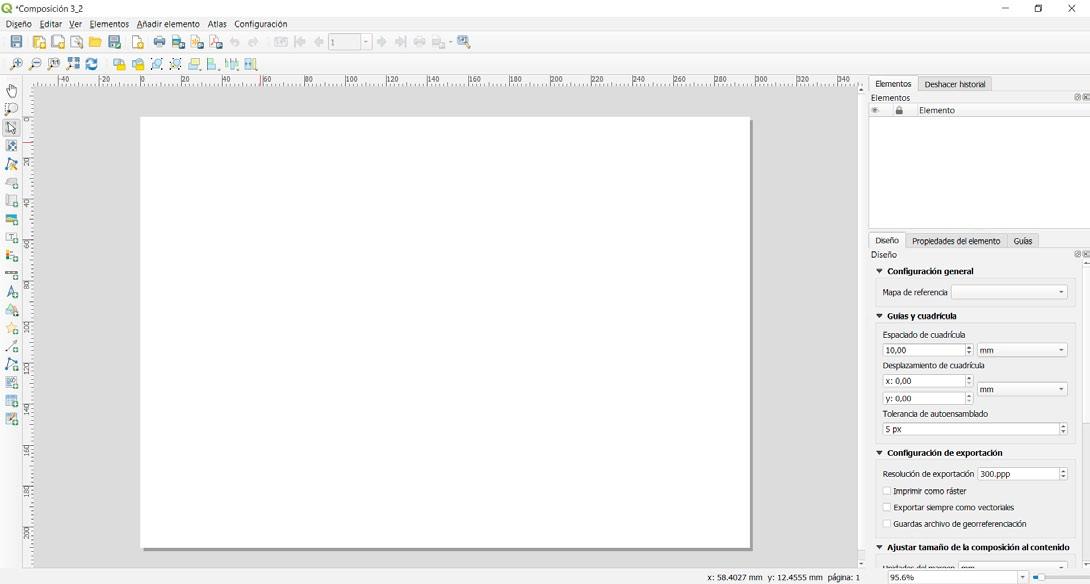Viewport: 1090px width, 584px height.
Task: Collapse the Configuración de exportación section
Action: 879,453
